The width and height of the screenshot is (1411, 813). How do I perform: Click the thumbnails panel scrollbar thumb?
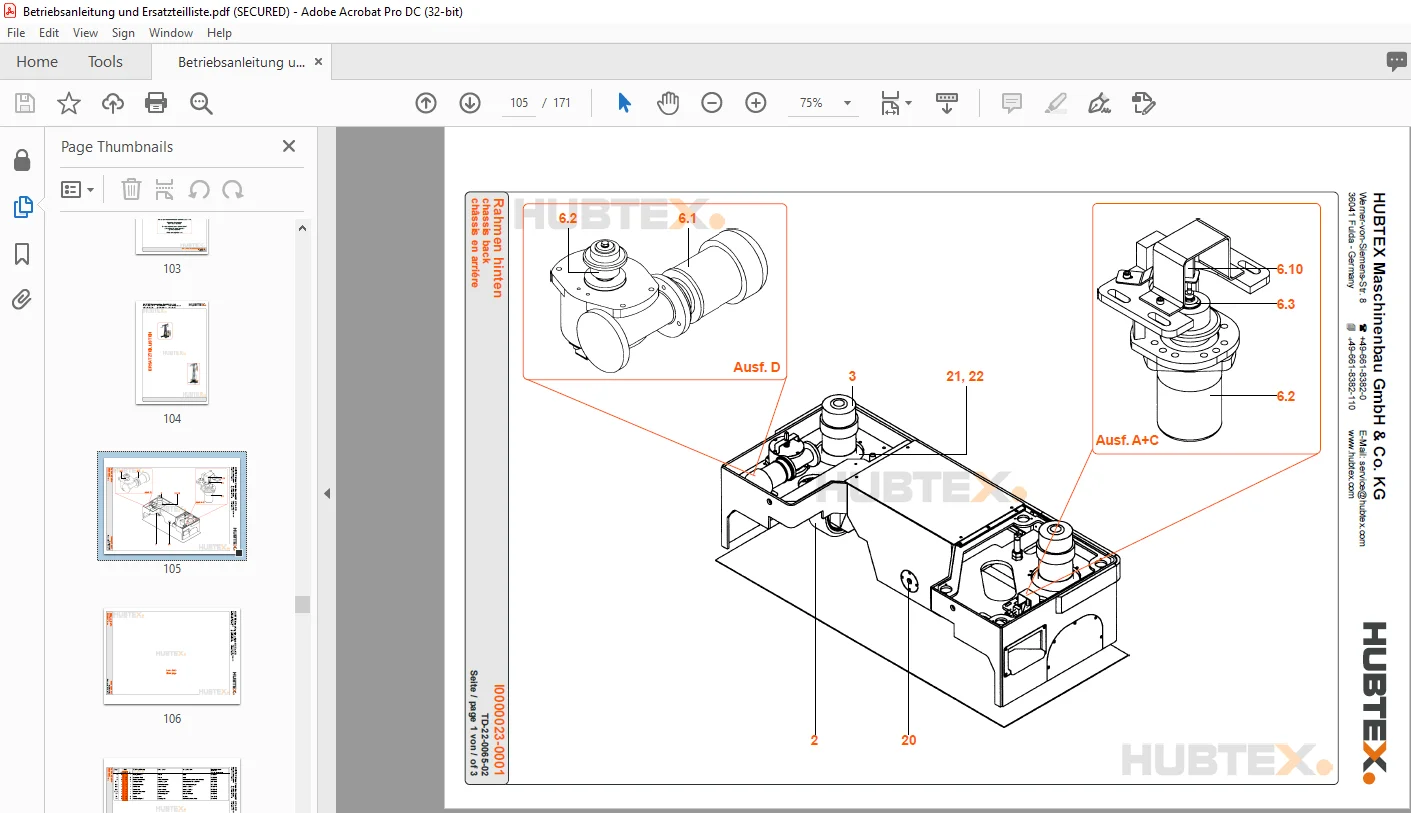pos(302,604)
